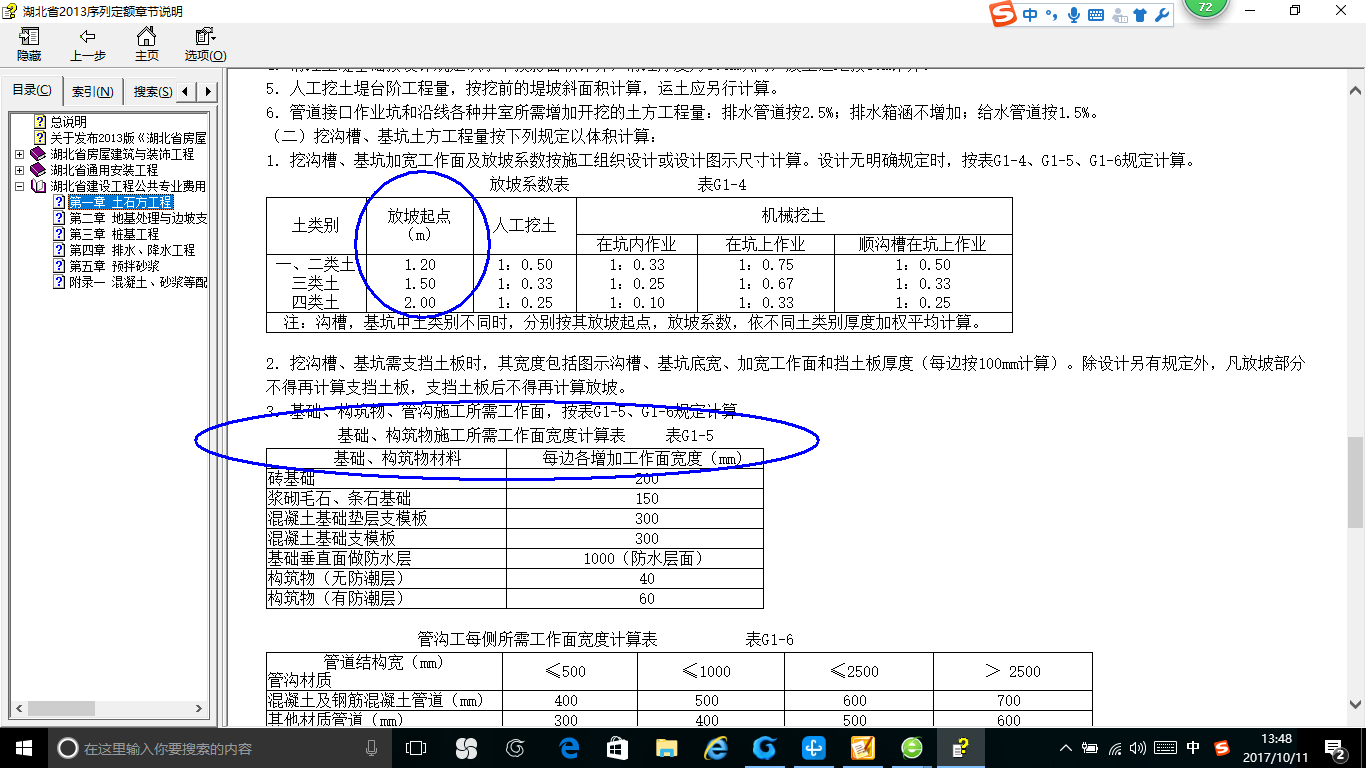Click the content area vertical scrollbar thumb
The height and width of the screenshot is (768, 1366).
1356,481
